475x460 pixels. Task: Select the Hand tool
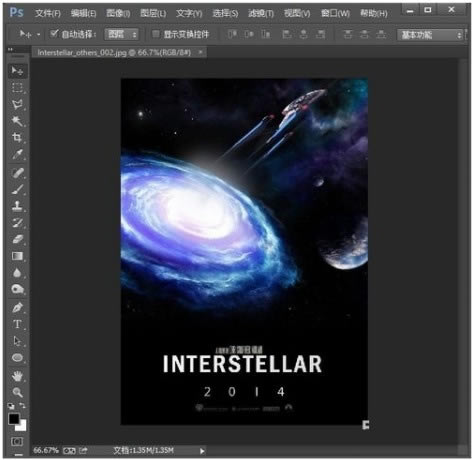point(17,376)
